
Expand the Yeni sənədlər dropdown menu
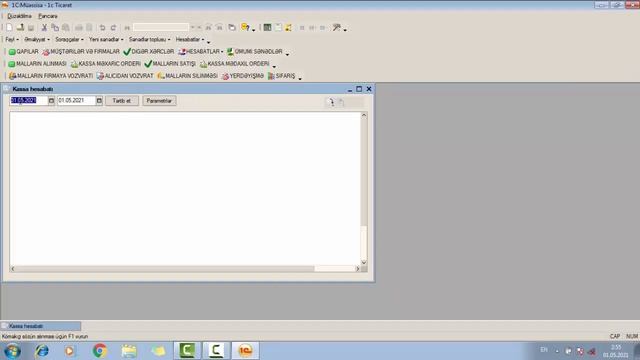pyautogui.click(x=106, y=40)
